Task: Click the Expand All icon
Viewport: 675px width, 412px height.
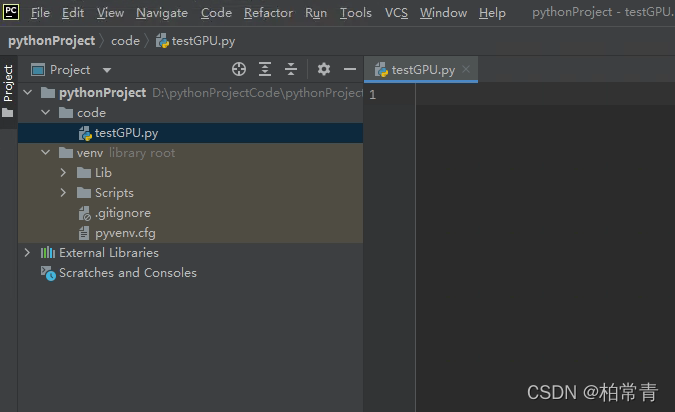Action: pos(265,69)
